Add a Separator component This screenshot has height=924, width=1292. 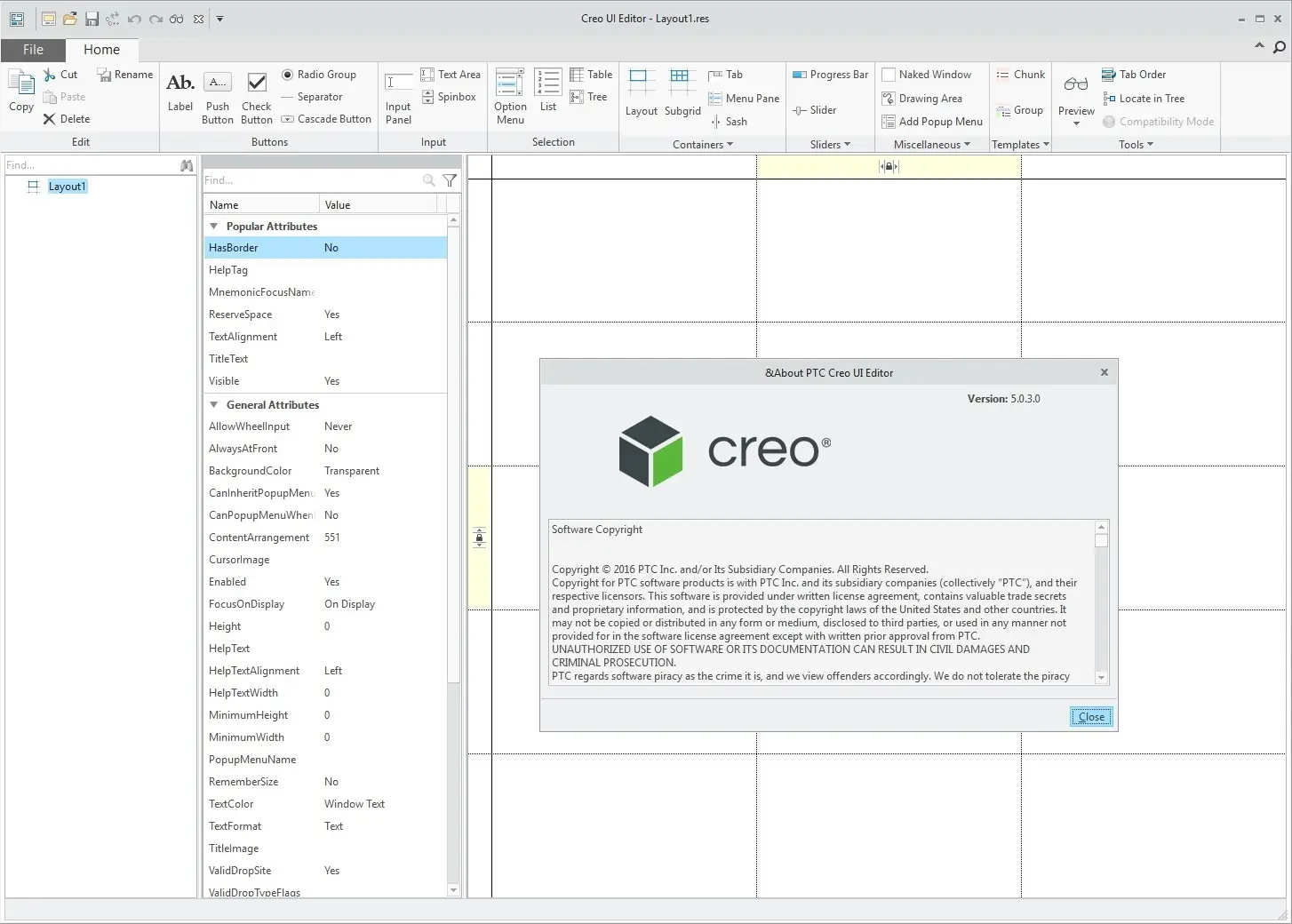(312, 97)
